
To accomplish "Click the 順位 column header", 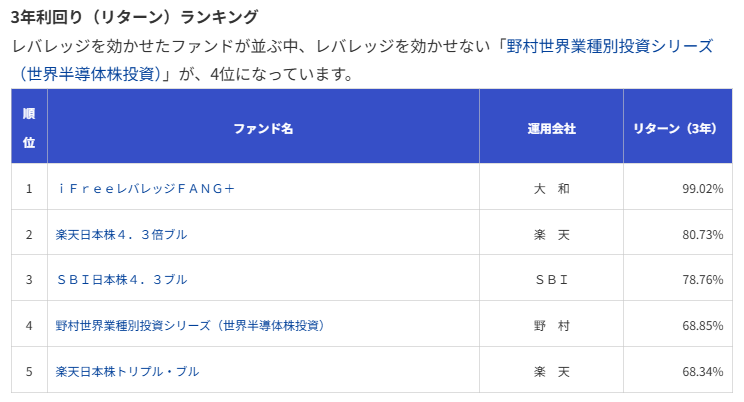I will pyautogui.click(x=29, y=128).
